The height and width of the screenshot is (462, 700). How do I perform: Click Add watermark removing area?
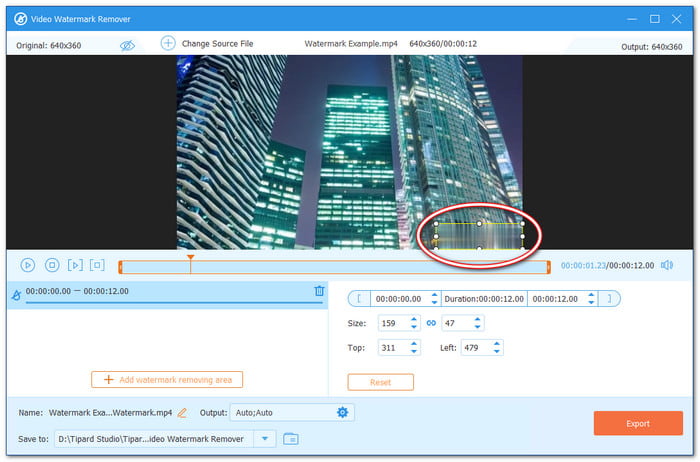click(167, 379)
